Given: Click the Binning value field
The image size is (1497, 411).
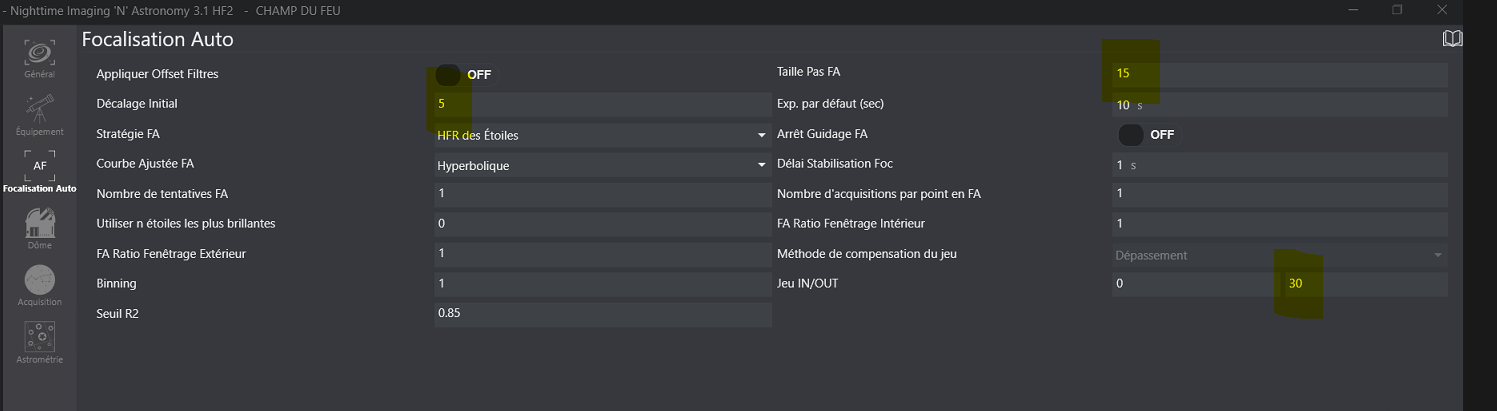Looking at the screenshot, I should pyautogui.click(x=602, y=284).
